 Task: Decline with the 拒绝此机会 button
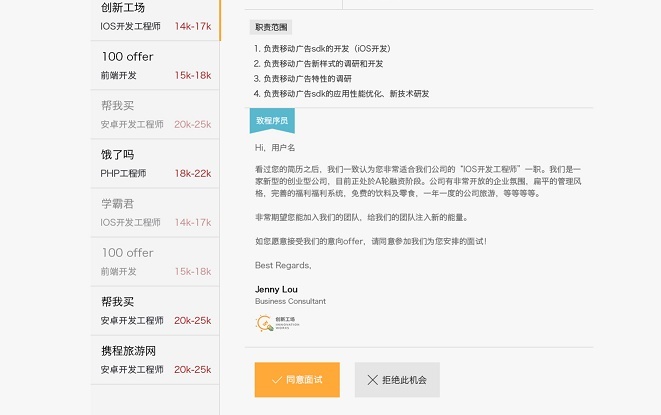[x=397, y=380]
